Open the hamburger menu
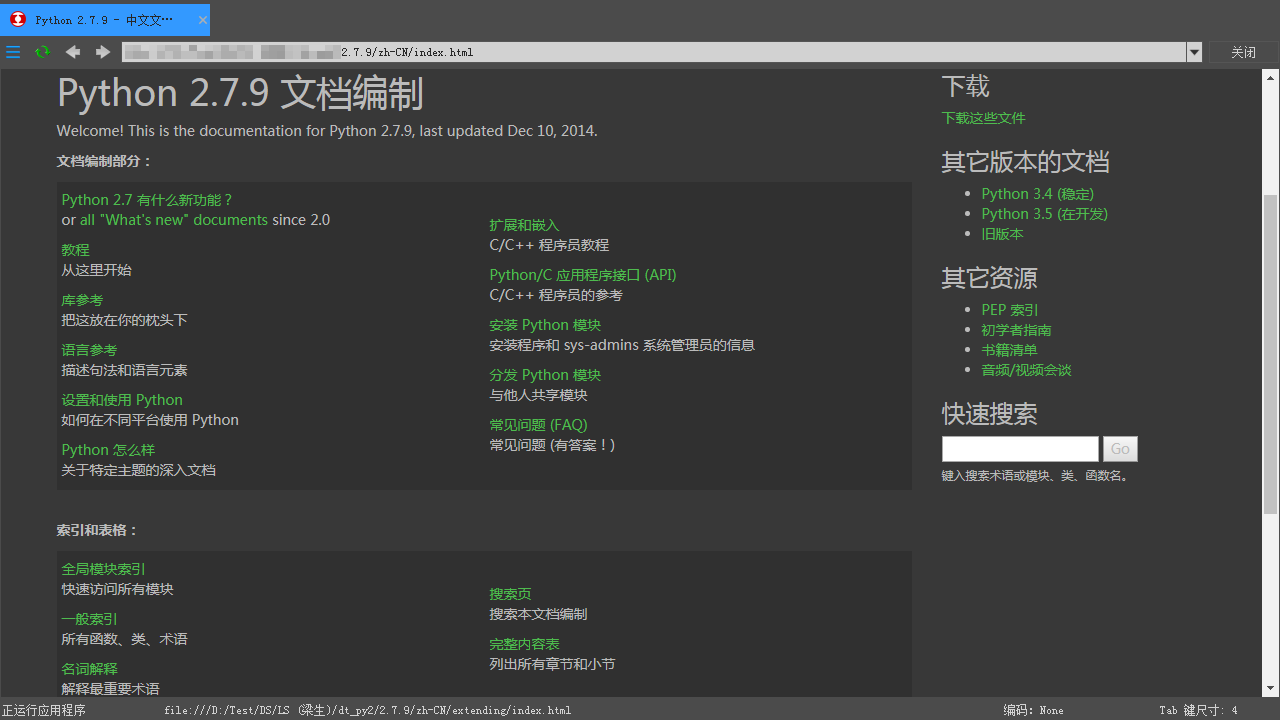This screenshot has width=1280, height=720. pyautogui.click(x=13, y=52)
